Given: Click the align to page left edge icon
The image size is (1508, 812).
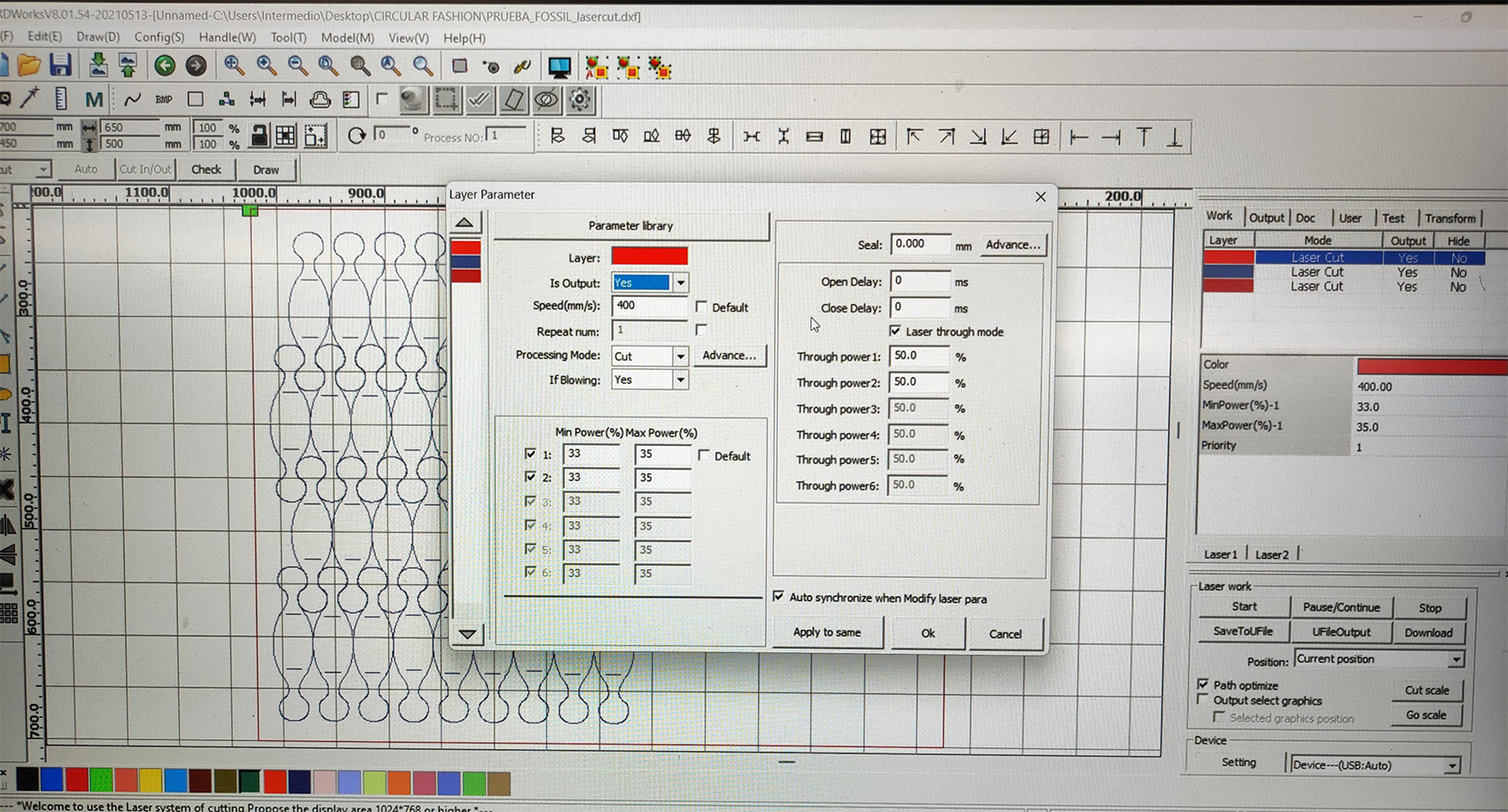Looking at the screenshot, I should point(1079,137).
